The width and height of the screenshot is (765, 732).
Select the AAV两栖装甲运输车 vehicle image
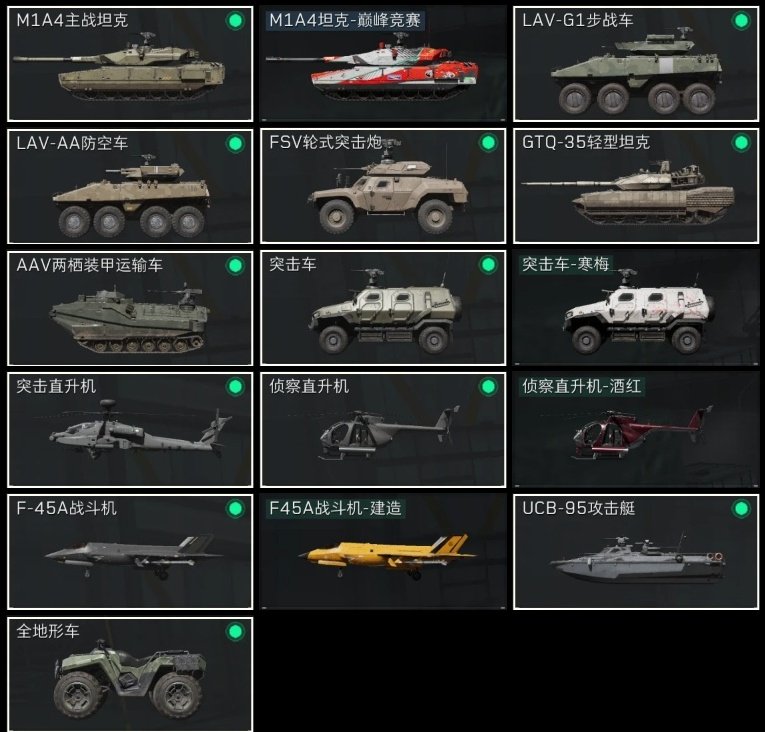point(130,317)
